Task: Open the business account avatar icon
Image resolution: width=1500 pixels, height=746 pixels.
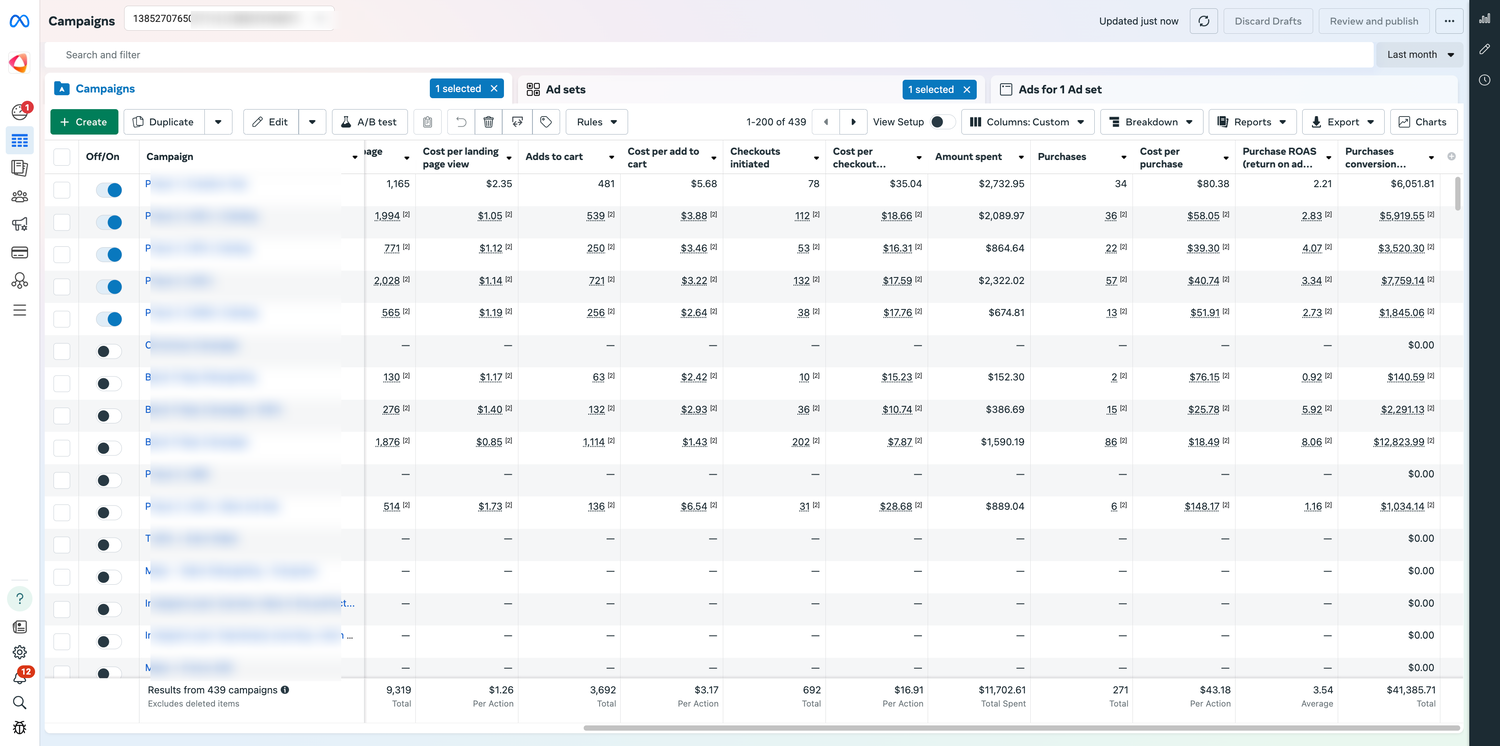Action: [19, 63]
